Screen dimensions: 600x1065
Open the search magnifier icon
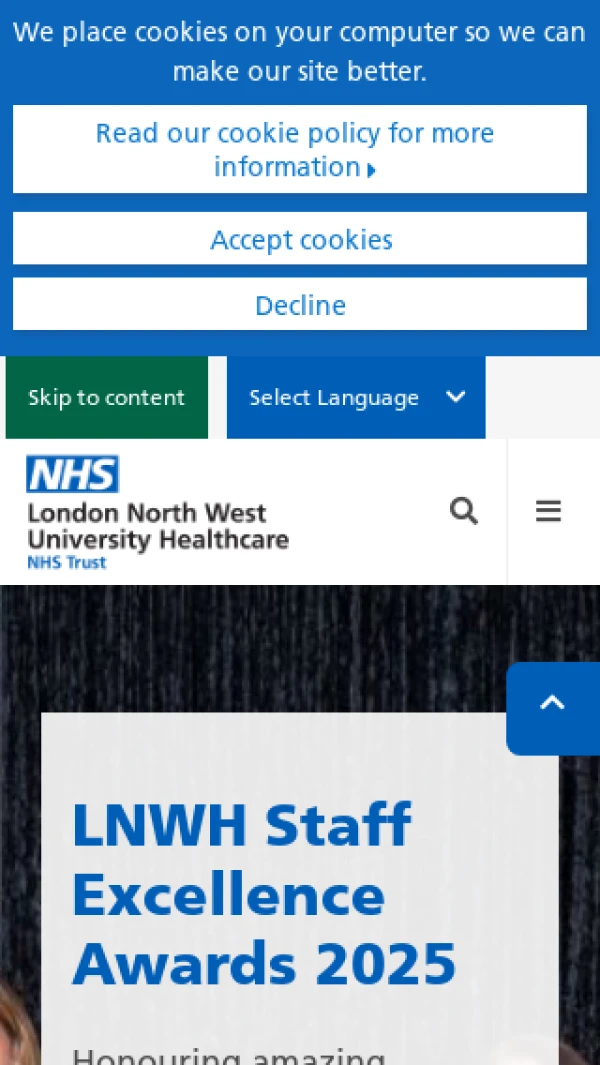[x=463, y=511]
